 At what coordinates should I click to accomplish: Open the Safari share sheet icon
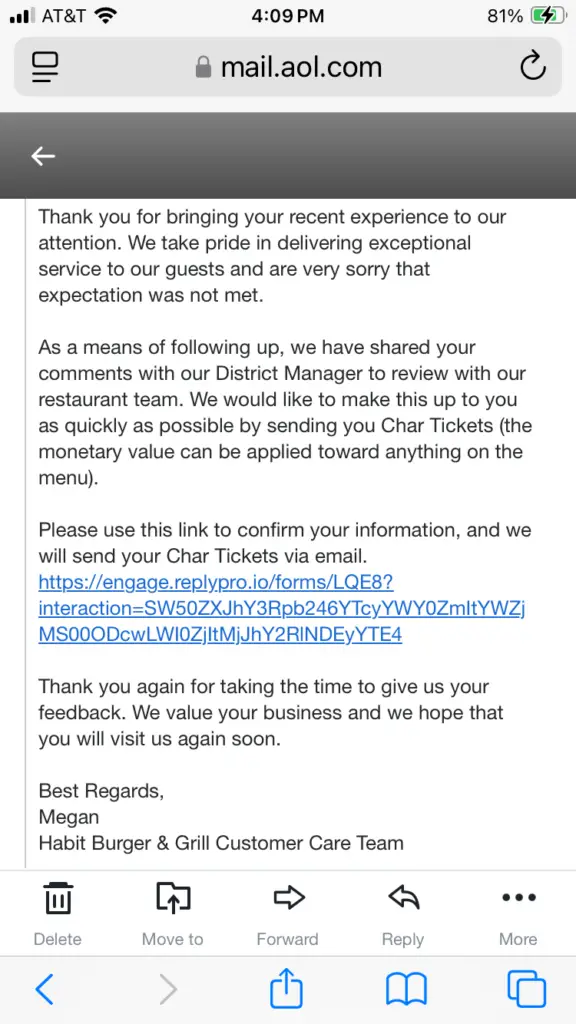click(287, 987)
